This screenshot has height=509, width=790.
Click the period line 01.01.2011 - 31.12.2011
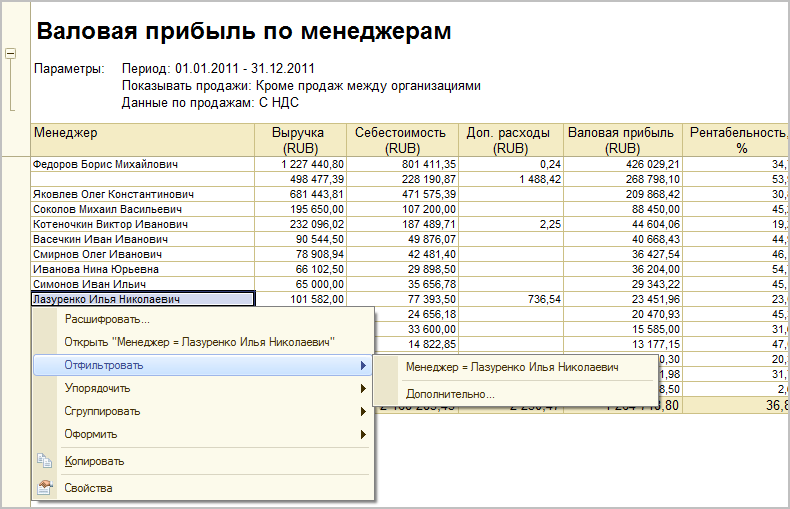218,69
